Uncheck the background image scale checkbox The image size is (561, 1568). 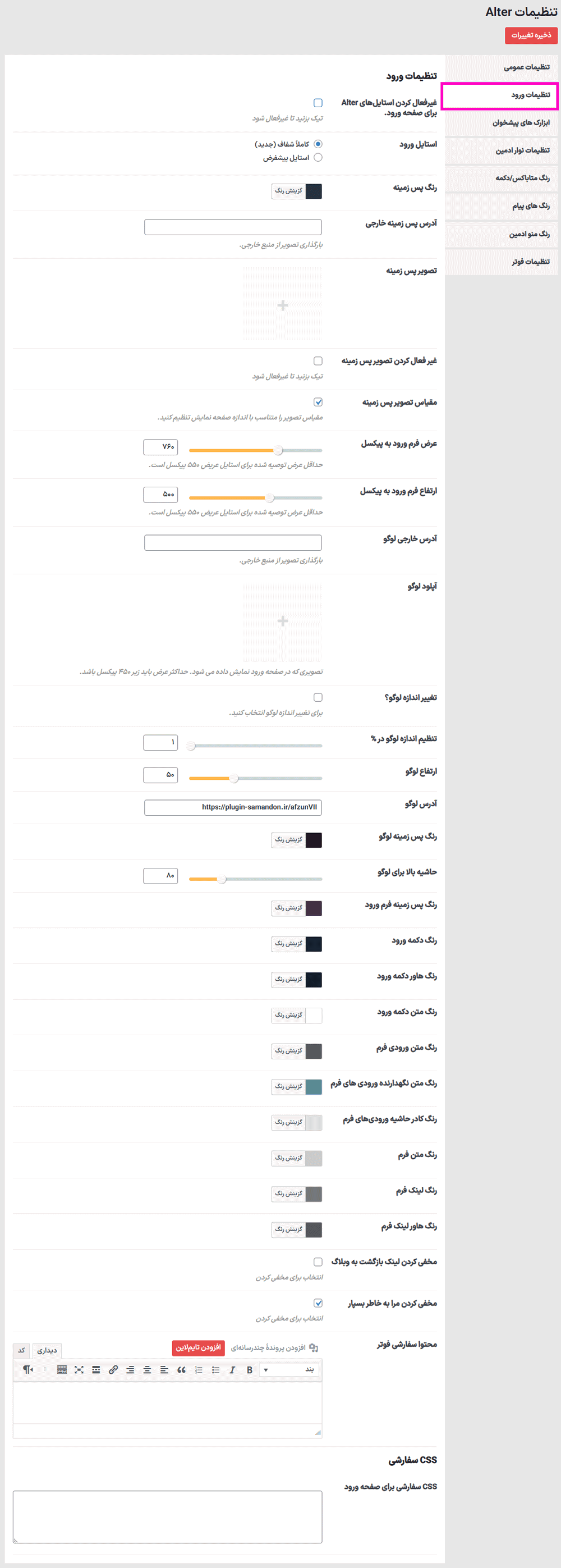click(x=318, y=403)
